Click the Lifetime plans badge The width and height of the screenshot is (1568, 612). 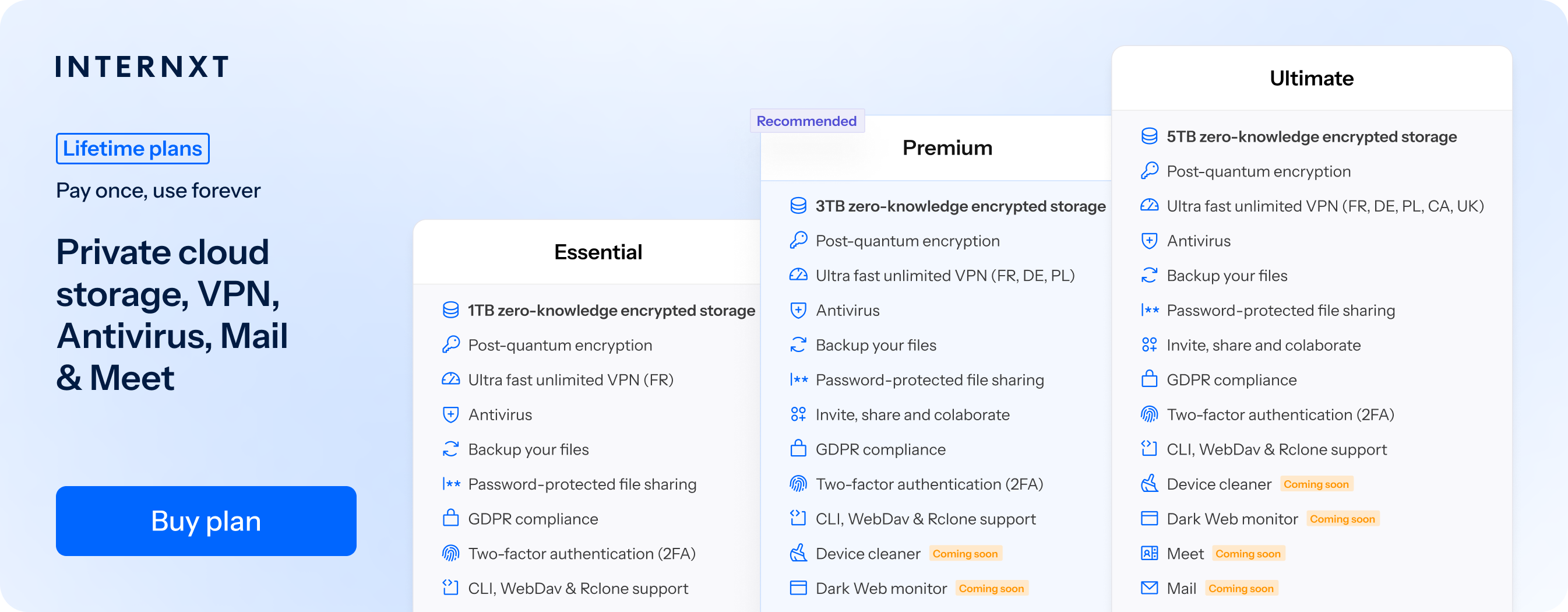133,148
